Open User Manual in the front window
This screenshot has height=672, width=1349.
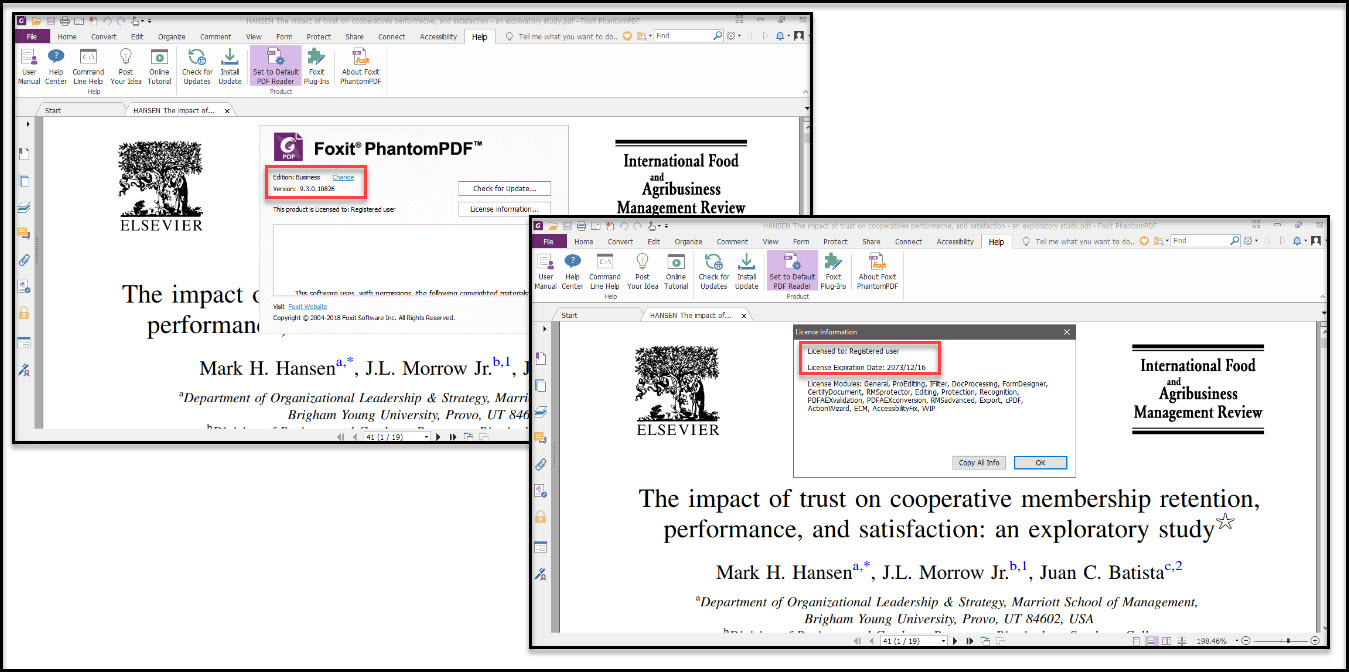(x=546, y=271)
